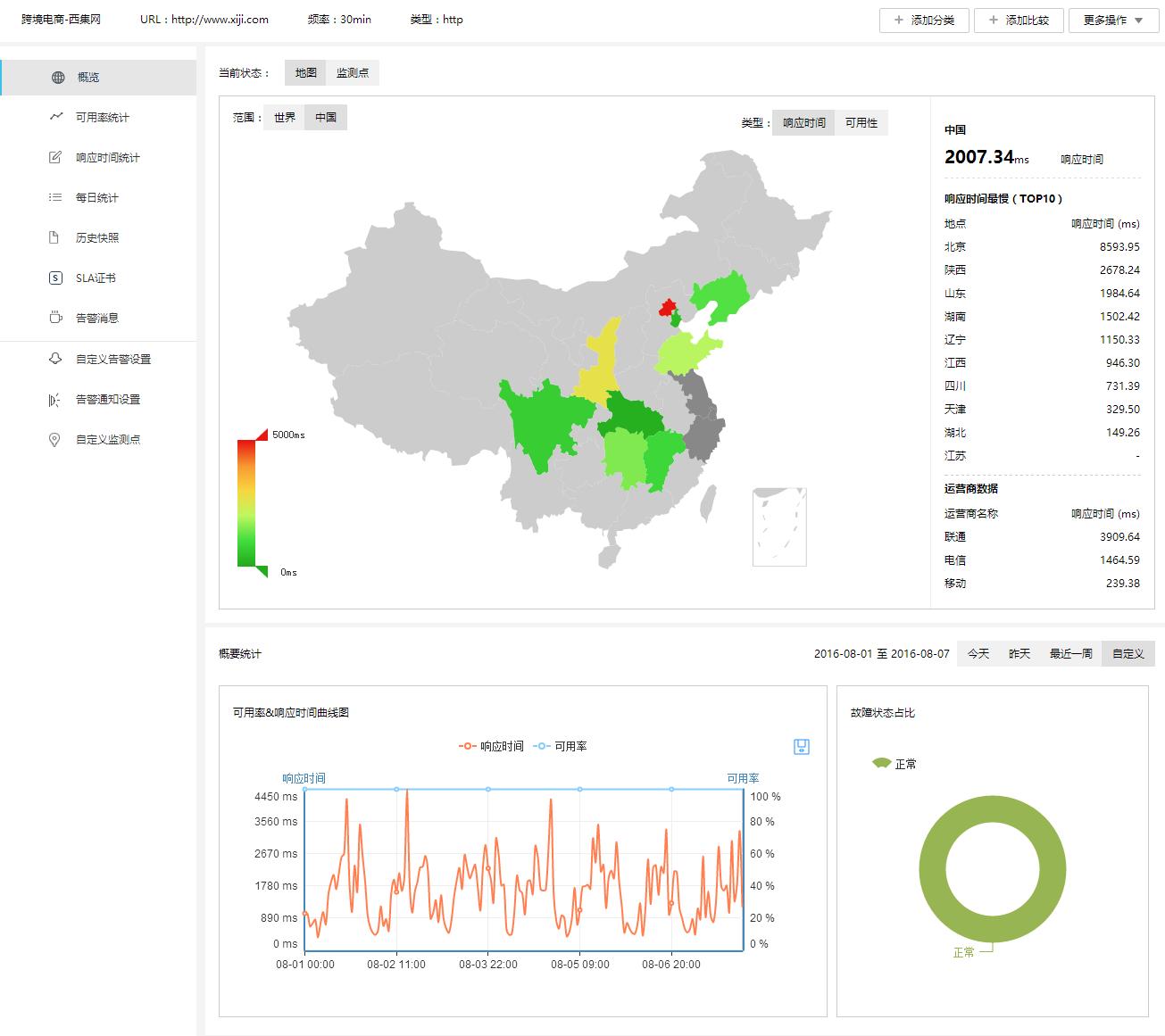Open 可用率统计 via its line-chart icon
This screenshot has width=1165, height=1036.
[x=56, y=117]
